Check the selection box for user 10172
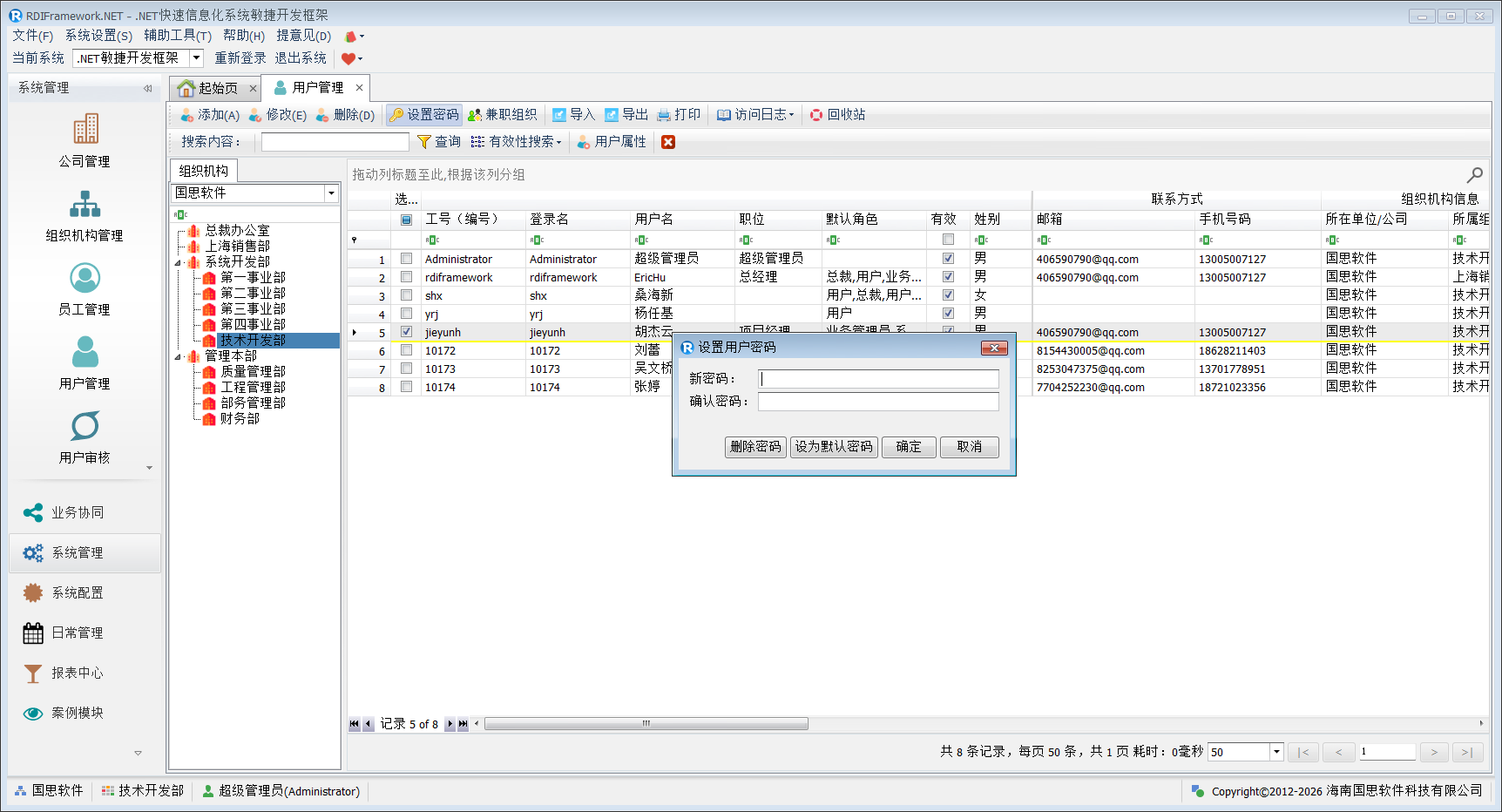This screenshot has height=812, width=1502. pyautogui.click(x=406, y=350)
